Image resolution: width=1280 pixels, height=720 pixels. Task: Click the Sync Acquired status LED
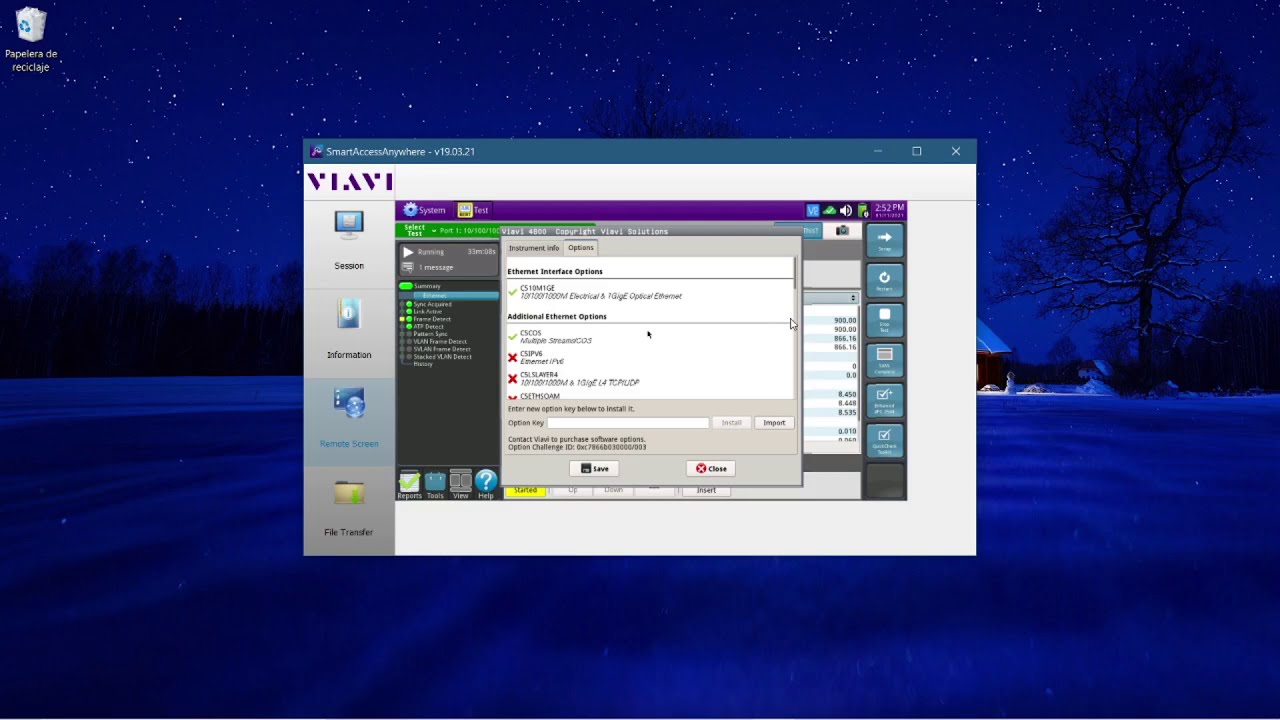(x=409, y=304)
